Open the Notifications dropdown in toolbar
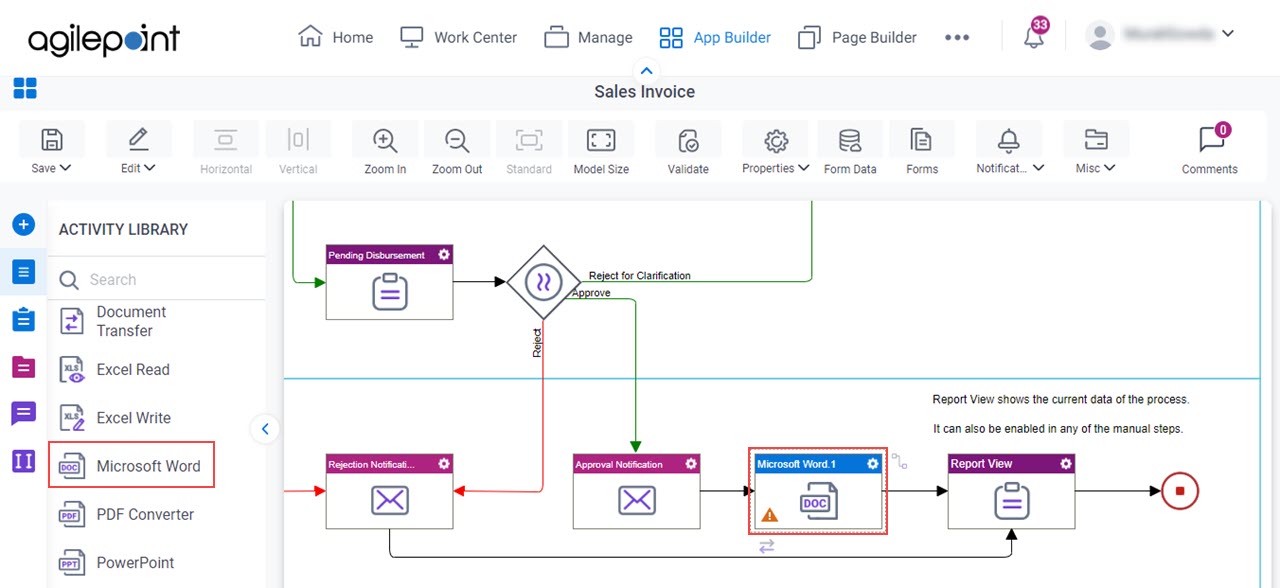Viewport: 1280px width, 588px height. pos(1010,149)
